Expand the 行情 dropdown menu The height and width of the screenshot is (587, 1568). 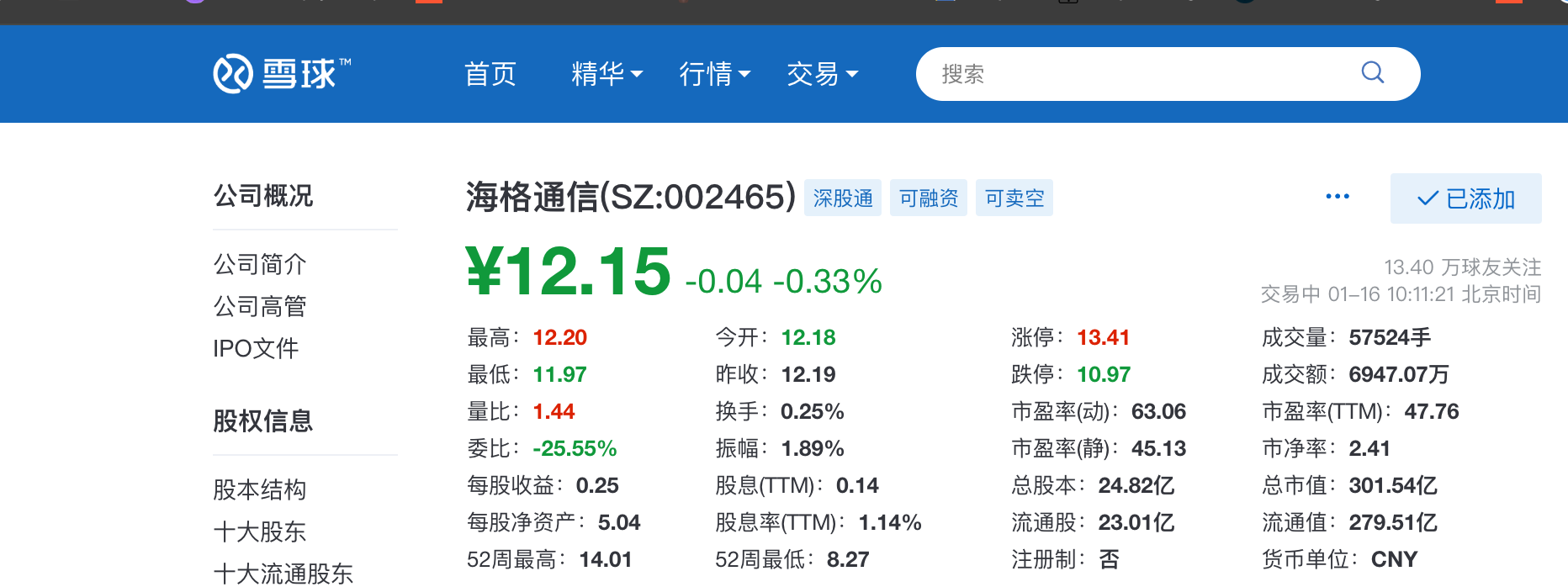(715, 74)
